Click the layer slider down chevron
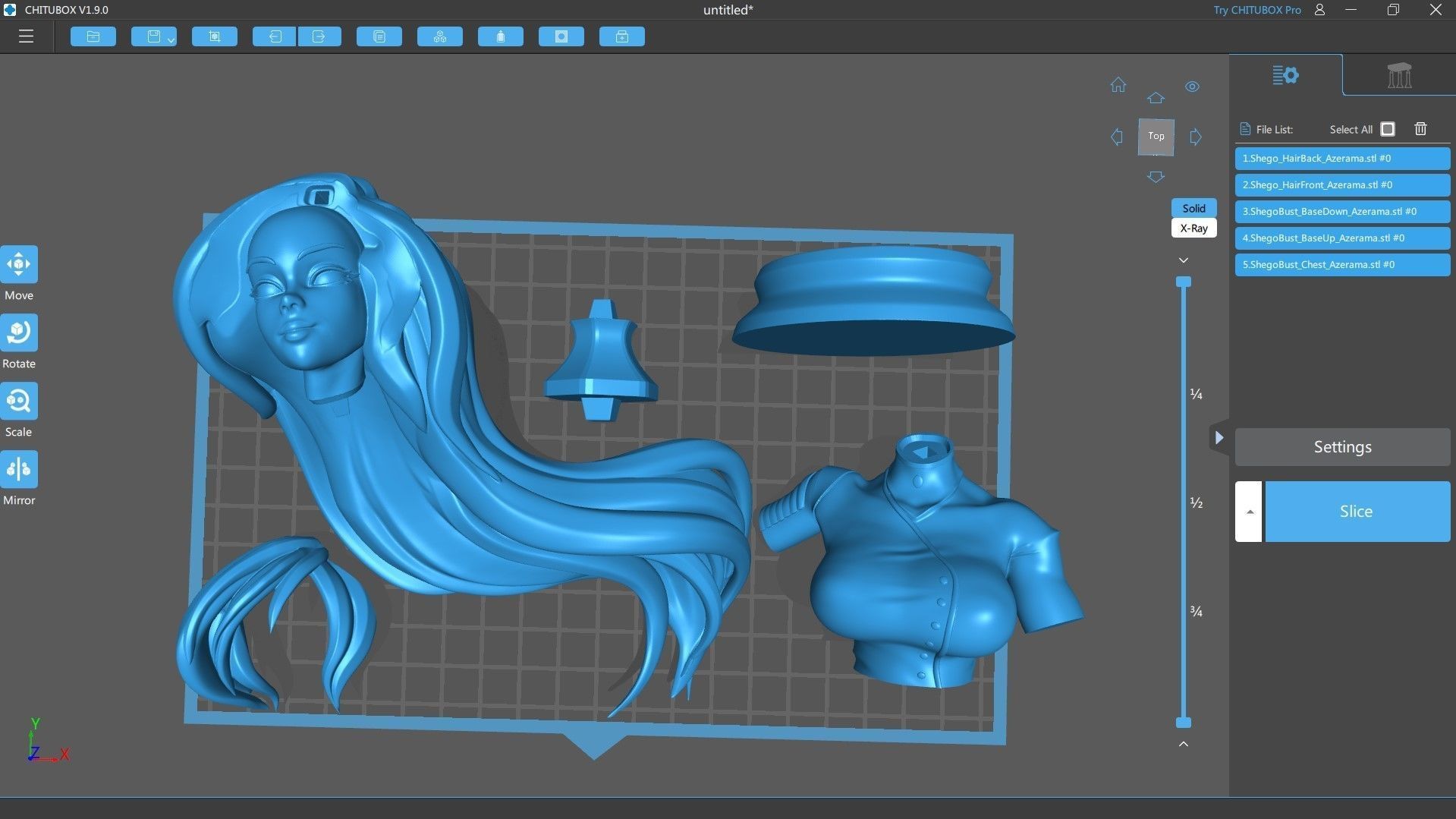 coord(1184,260)
